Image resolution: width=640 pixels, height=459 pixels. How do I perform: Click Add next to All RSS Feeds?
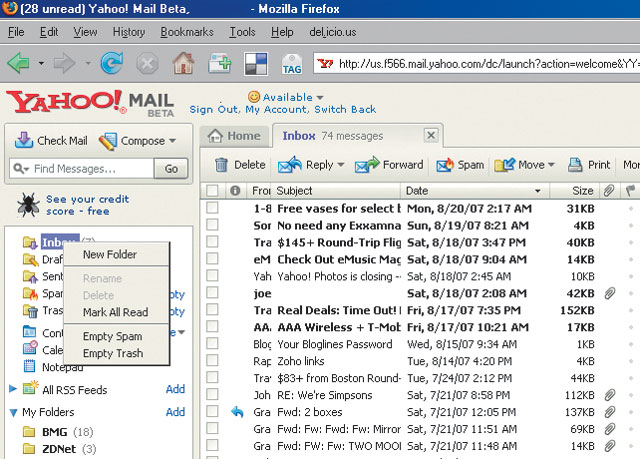[175, 389]
